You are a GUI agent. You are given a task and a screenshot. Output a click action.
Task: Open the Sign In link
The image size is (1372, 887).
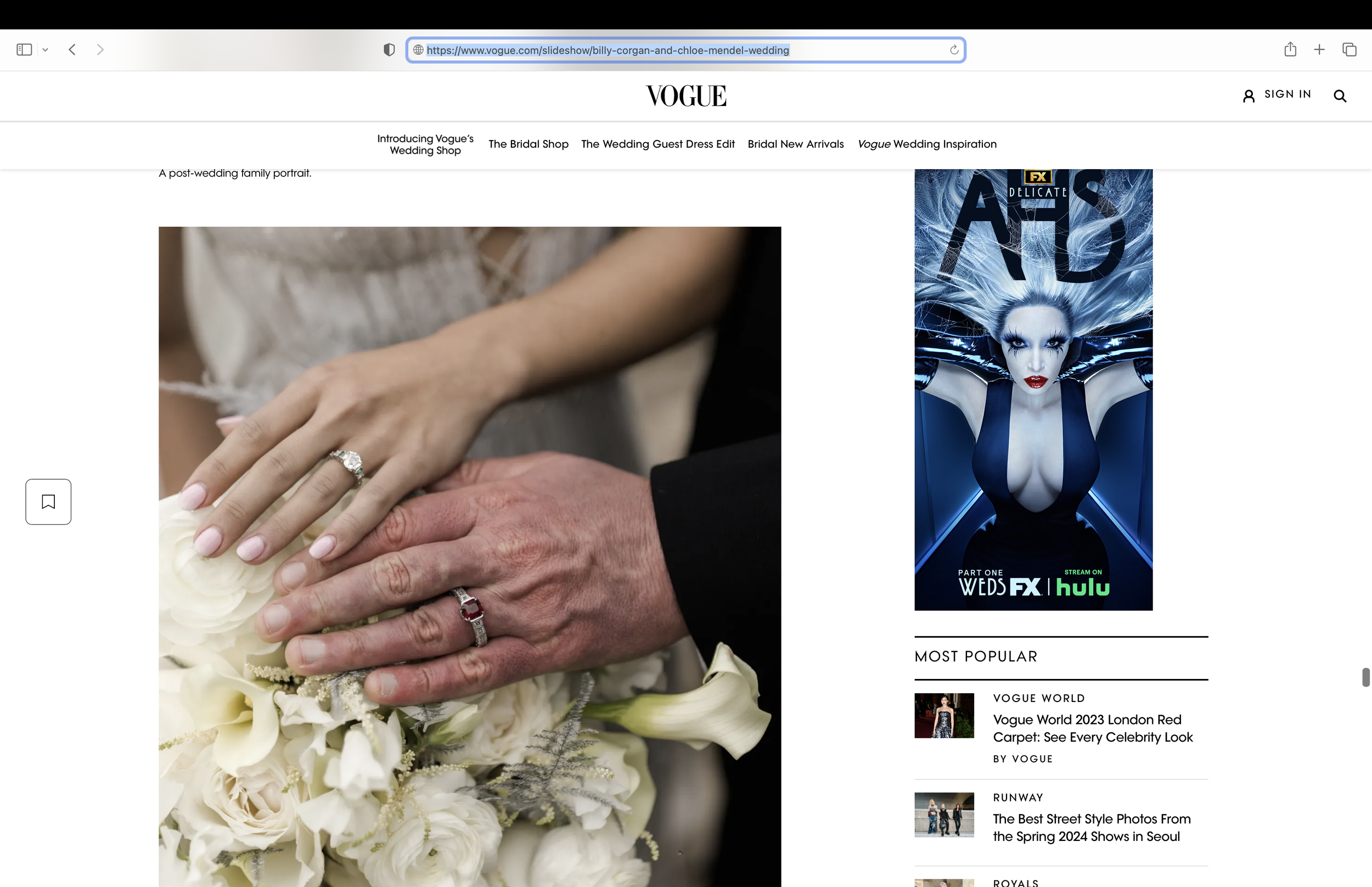[1287, 94]
